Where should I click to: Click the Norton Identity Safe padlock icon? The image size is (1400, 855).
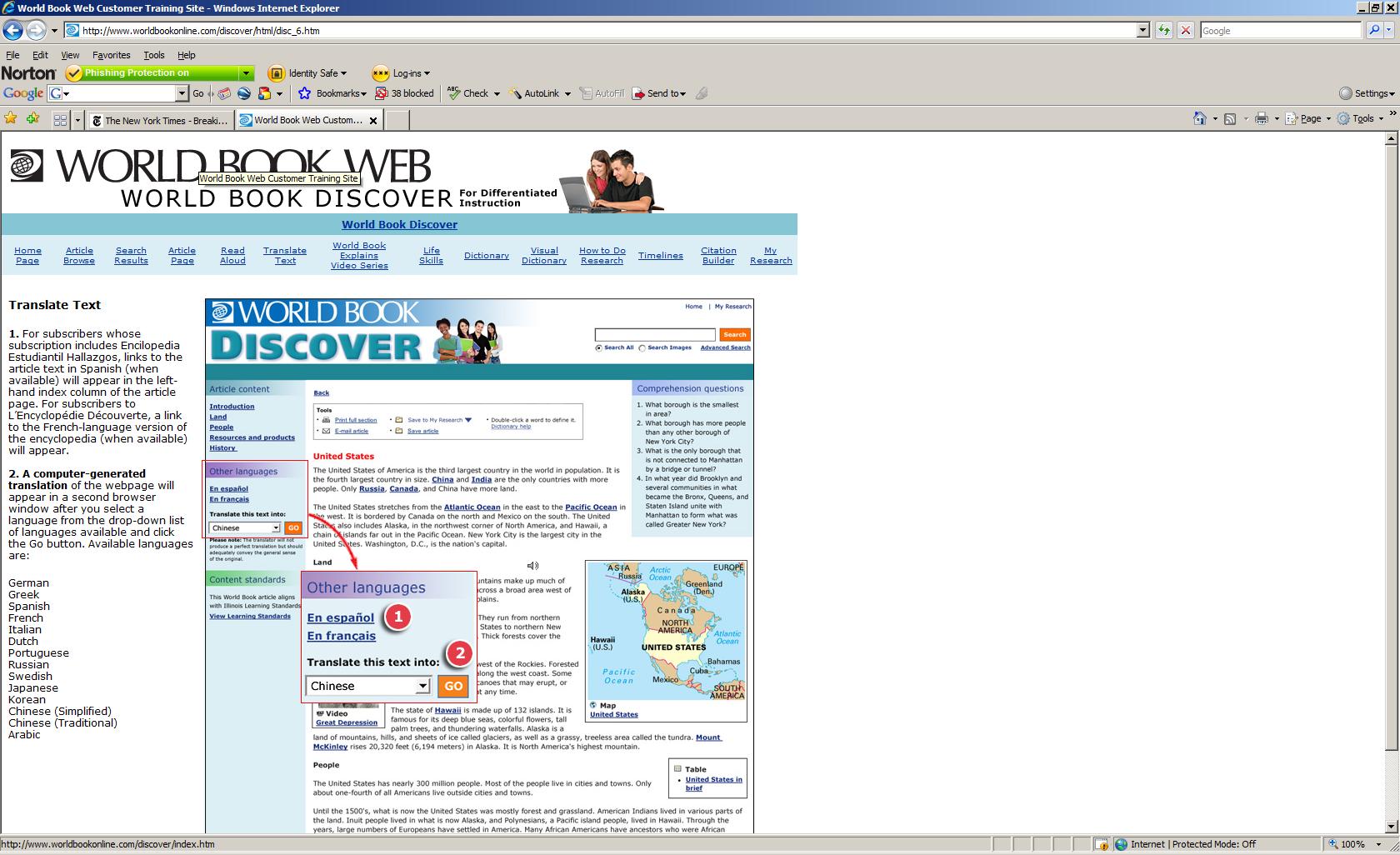[x=277, y=73]
